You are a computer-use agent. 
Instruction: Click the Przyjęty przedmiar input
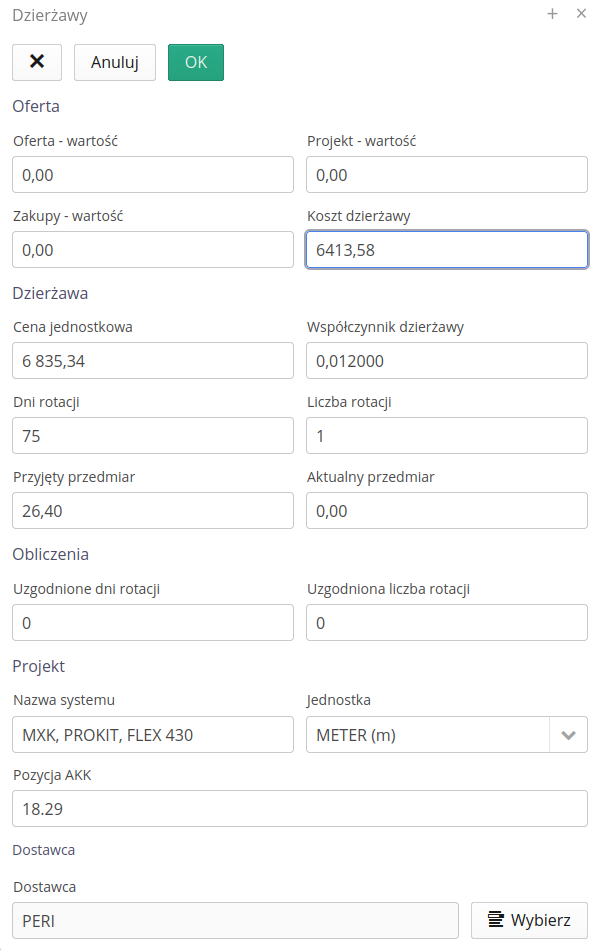153,511
